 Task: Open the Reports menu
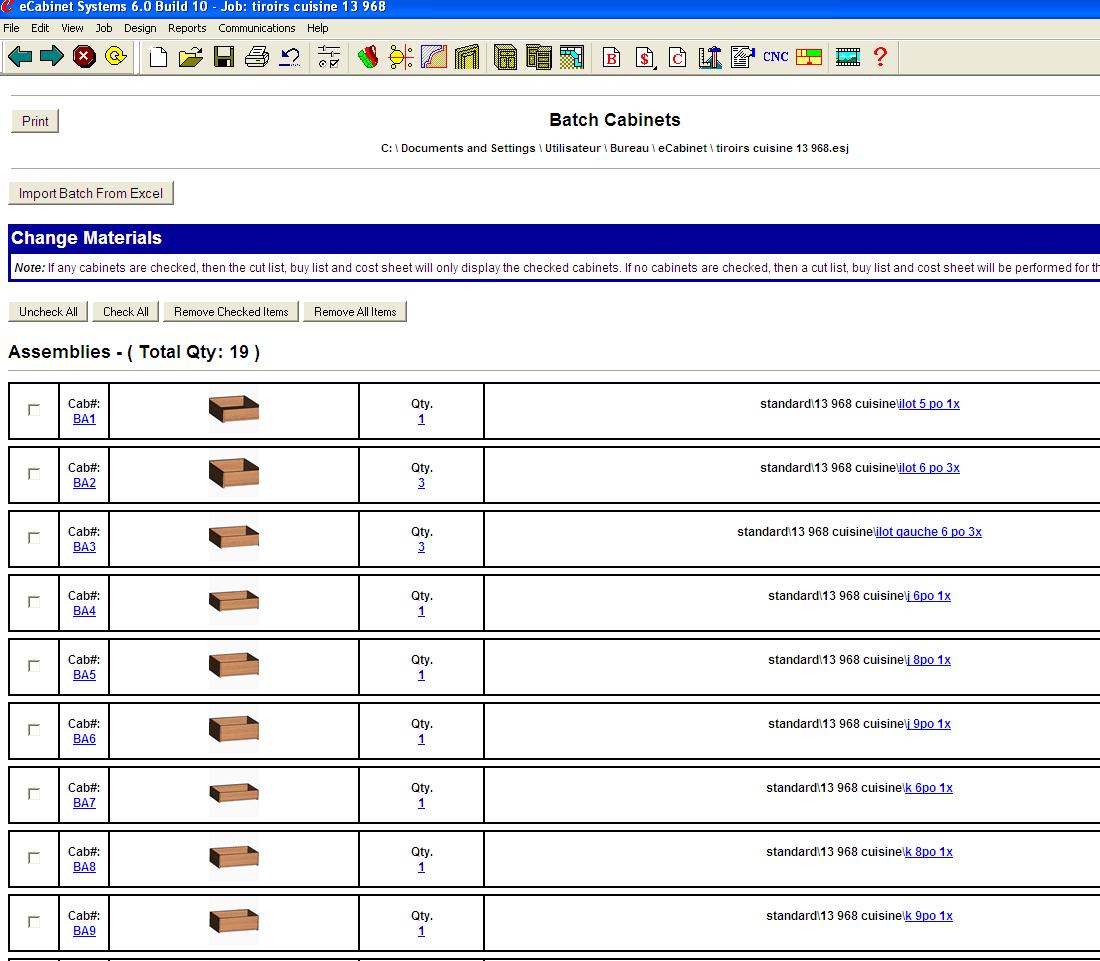187,28
